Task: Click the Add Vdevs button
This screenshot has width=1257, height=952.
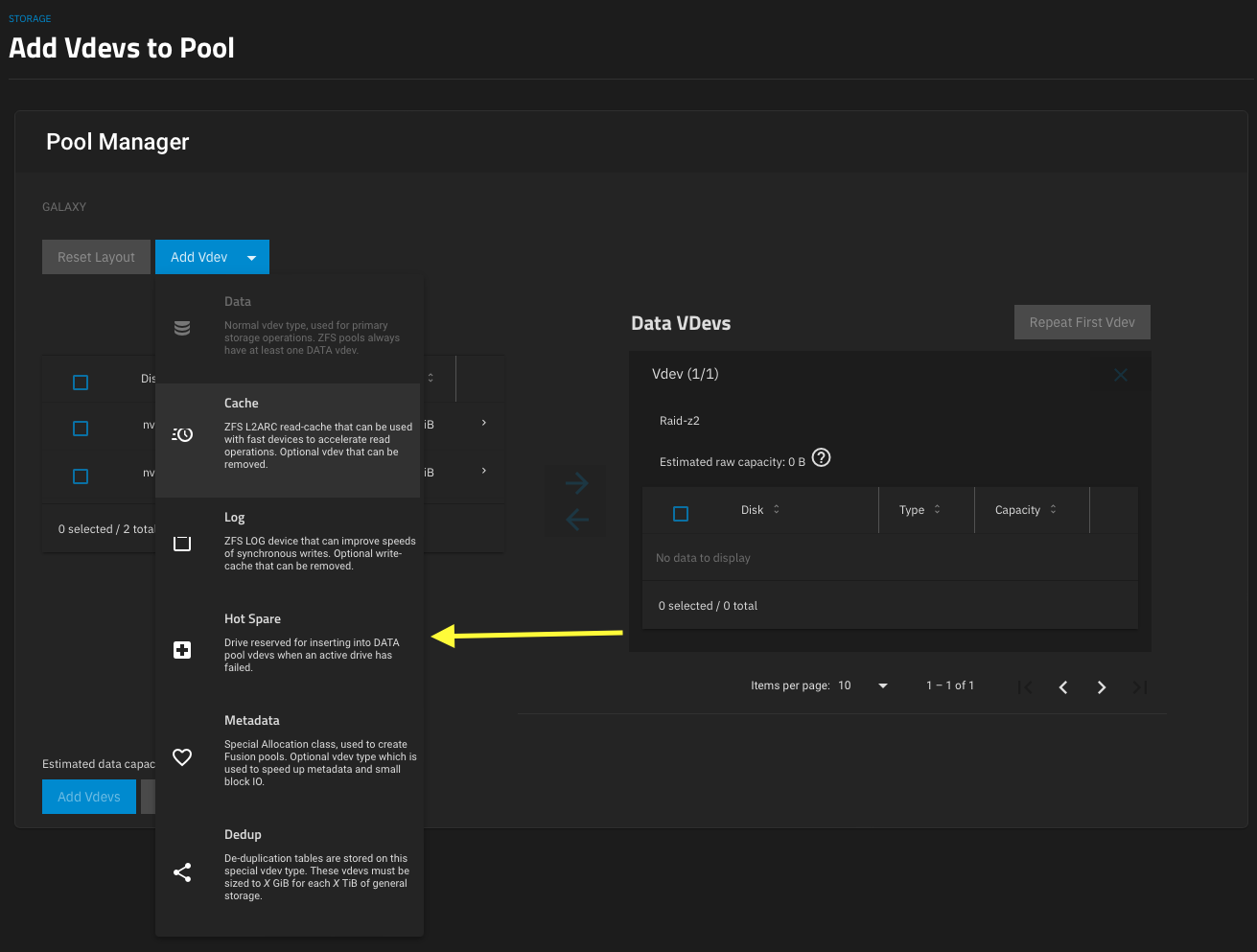Action: coord(89,797)
